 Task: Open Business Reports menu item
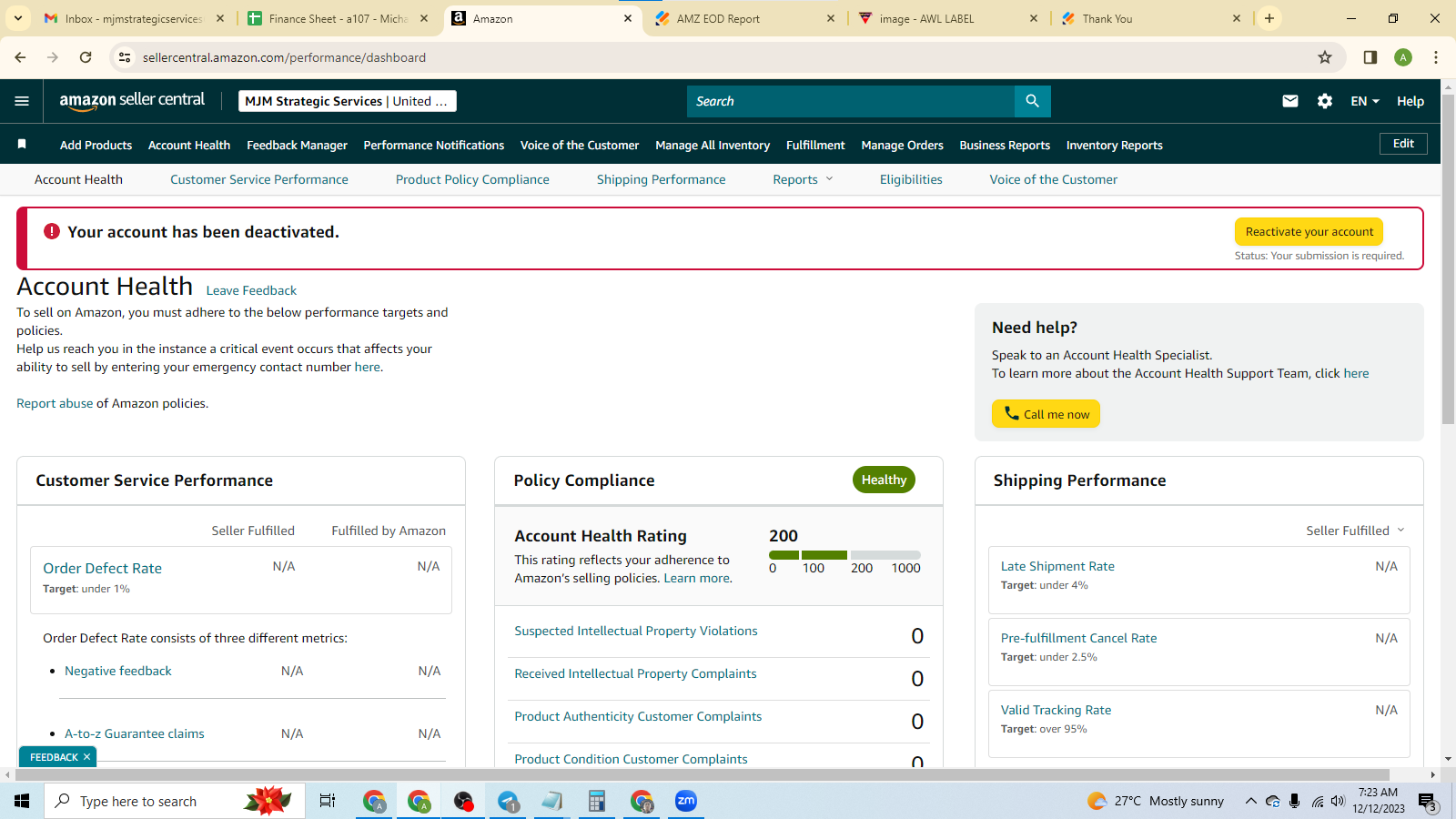click(1005, 145)
